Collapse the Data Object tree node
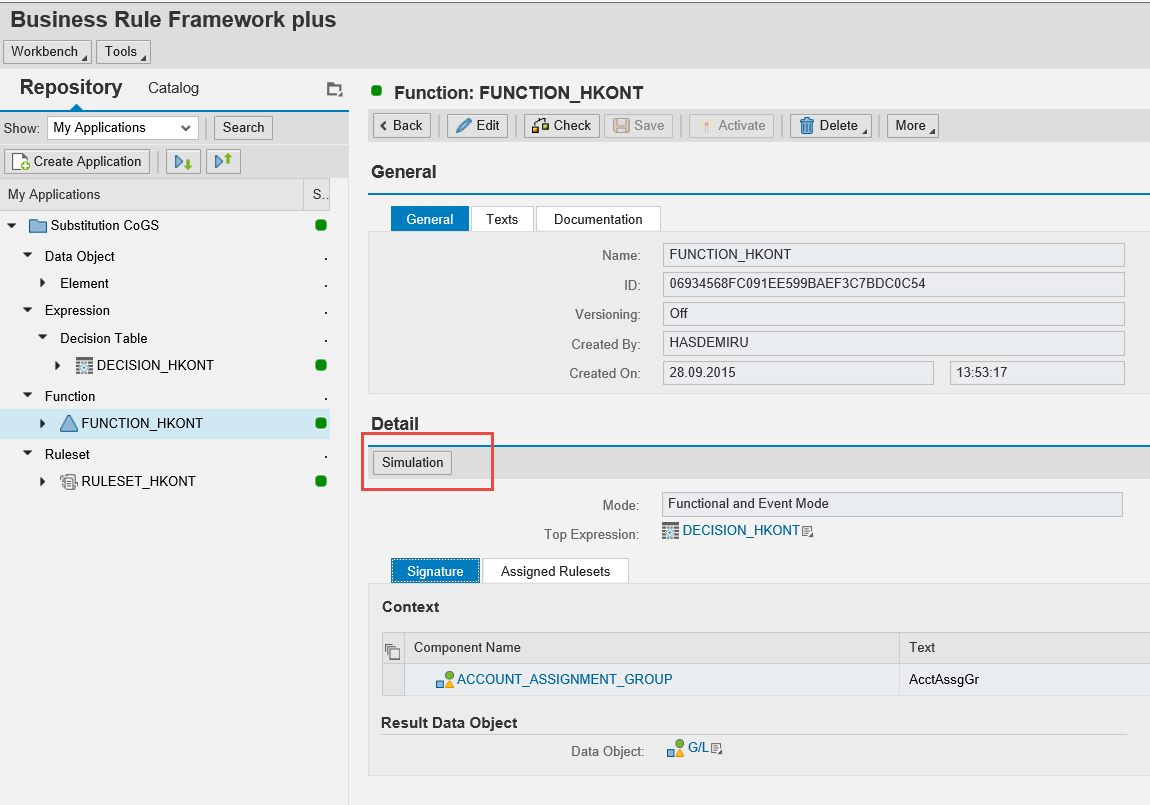The width and height of the screenshot is (1150, 805). coord(28,256)
